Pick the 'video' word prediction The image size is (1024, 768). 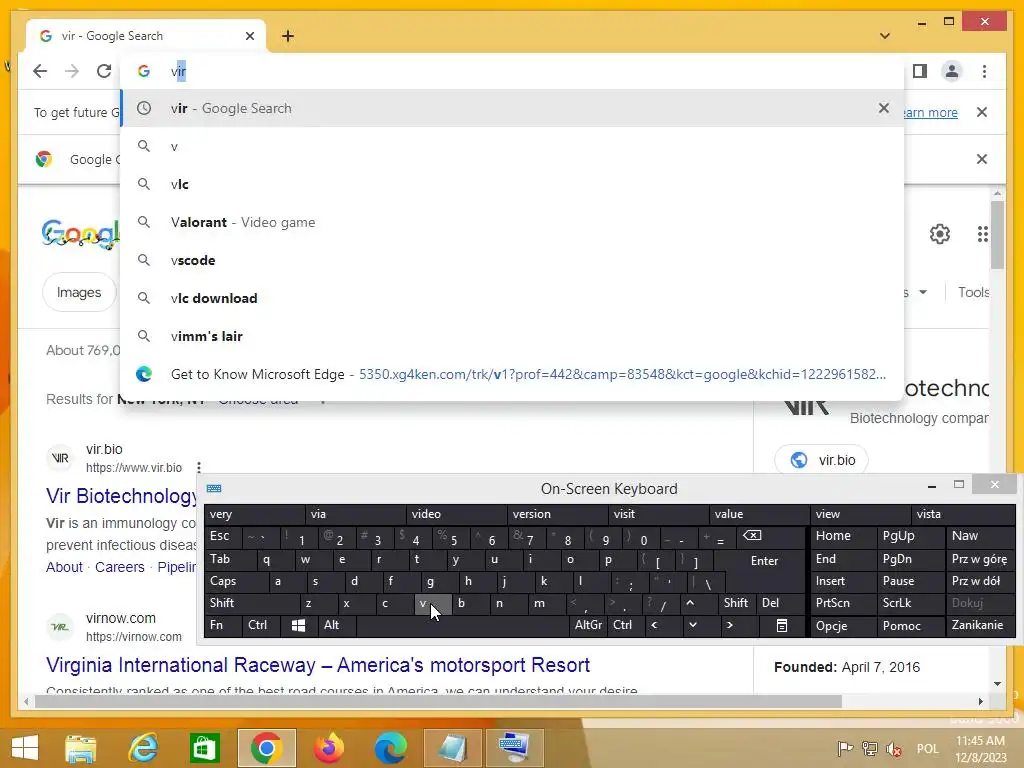click(456, 514)
